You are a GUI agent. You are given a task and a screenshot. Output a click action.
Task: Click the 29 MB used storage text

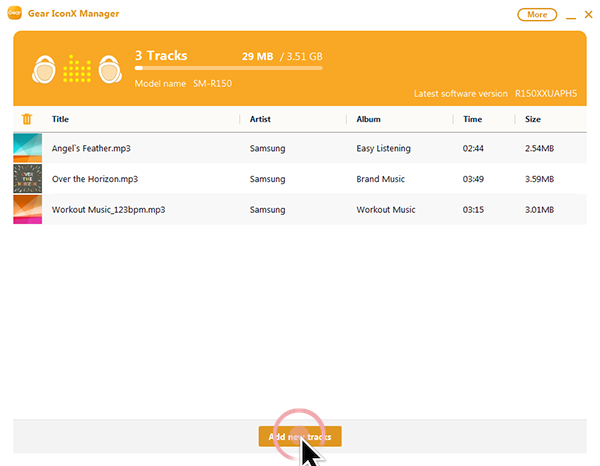pos(258,57)
